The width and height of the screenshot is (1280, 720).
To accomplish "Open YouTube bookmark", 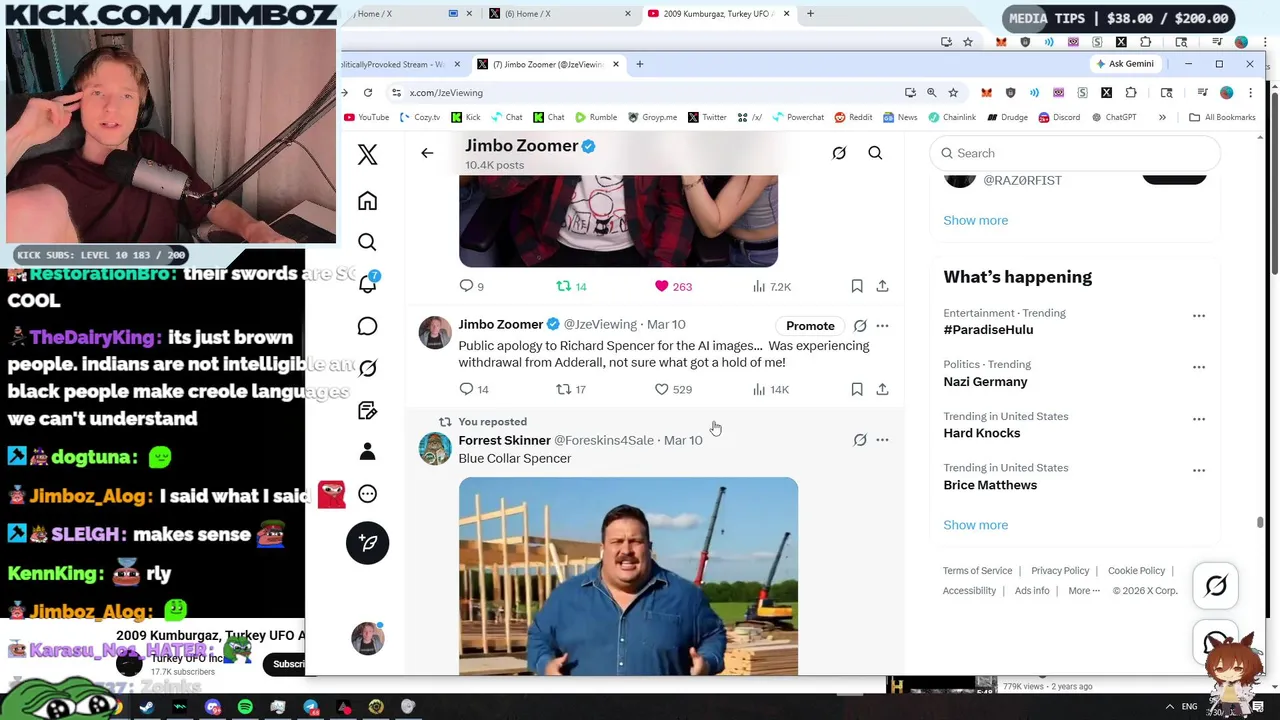I will (x=366, y=117).
